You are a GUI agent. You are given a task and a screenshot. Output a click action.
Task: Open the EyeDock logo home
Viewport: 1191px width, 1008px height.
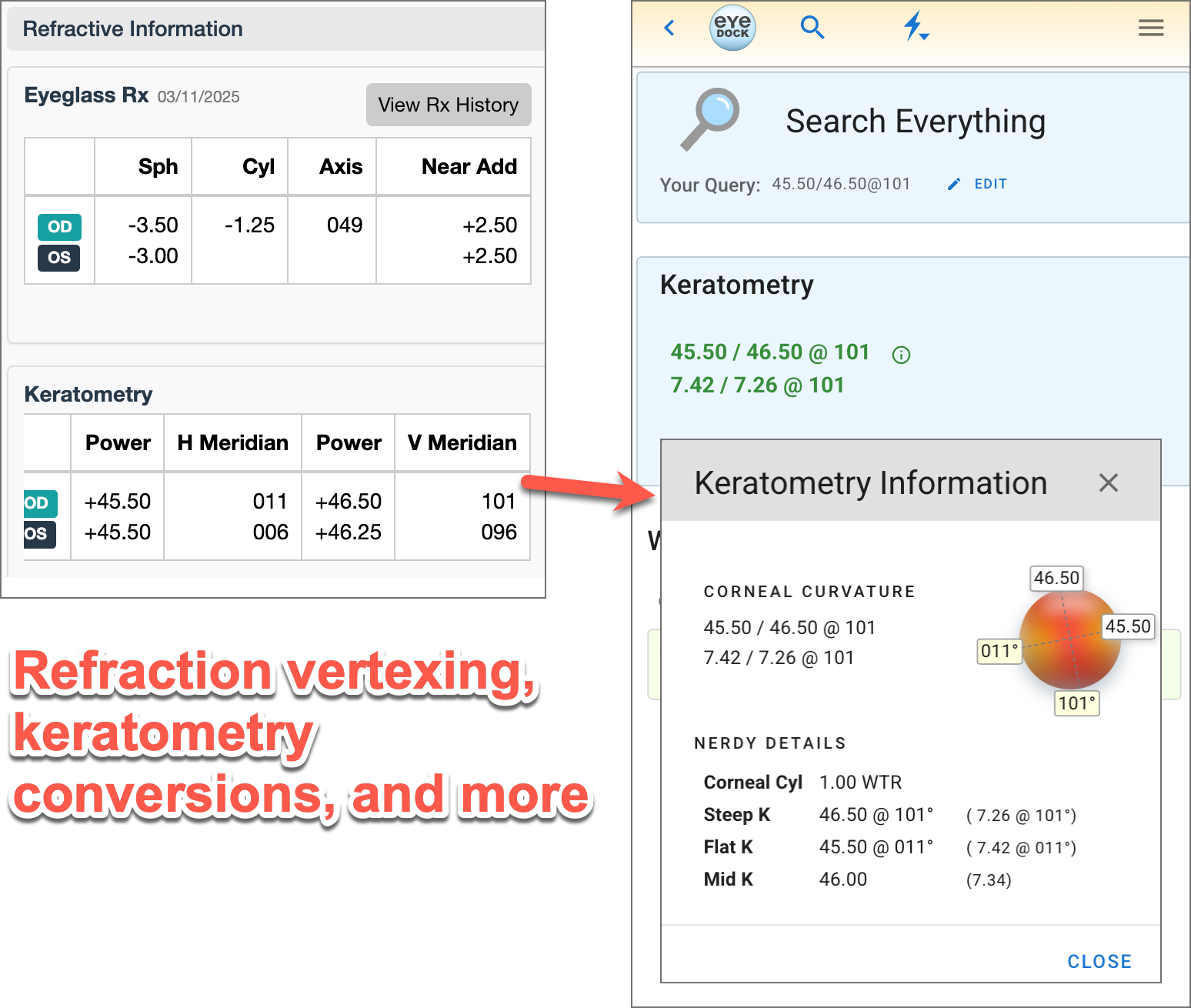732,28
